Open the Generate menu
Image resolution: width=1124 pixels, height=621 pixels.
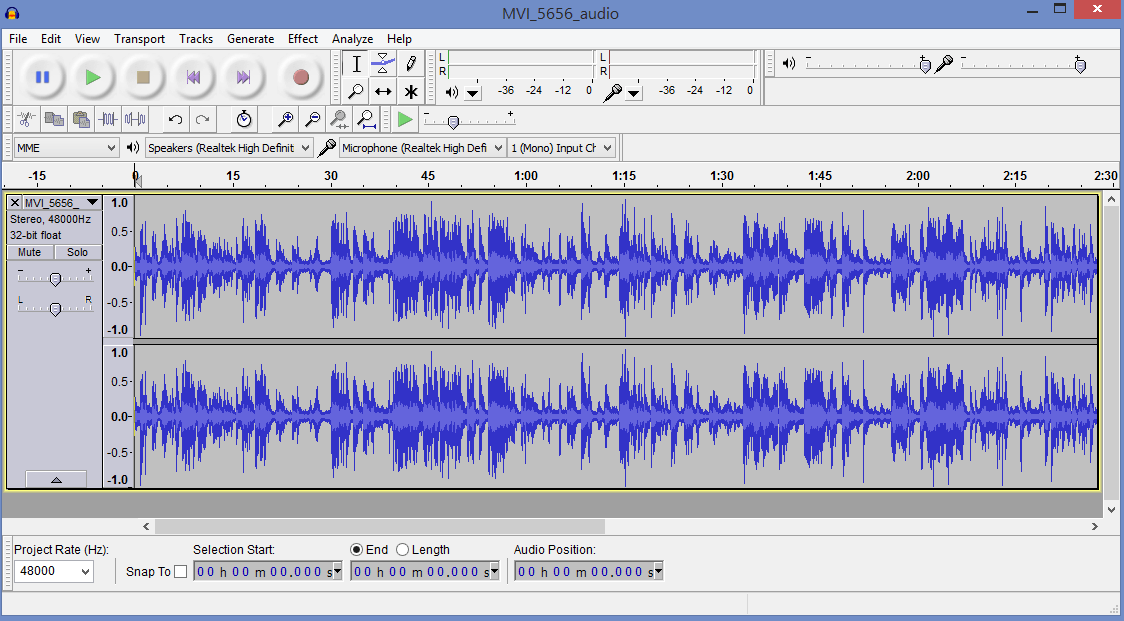pyautogui.click(x=250, y=39)
